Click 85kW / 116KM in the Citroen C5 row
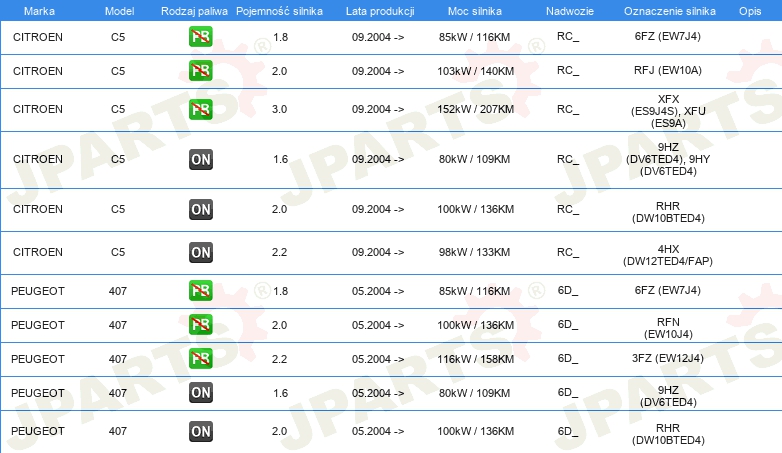Viewport: 782px width, 453px height. [x=474, y=37]
